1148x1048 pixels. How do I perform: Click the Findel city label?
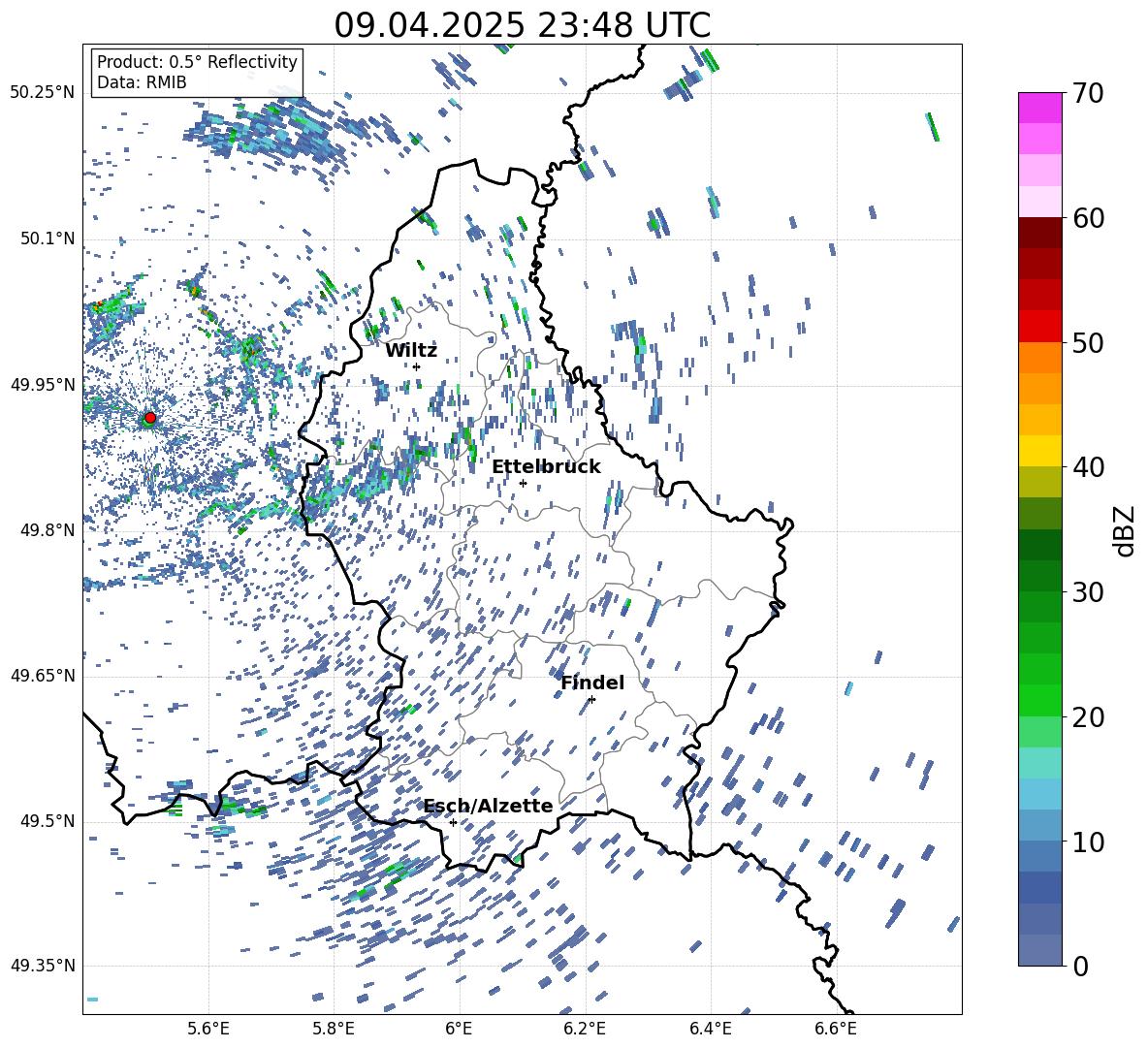tap(592, 683)
